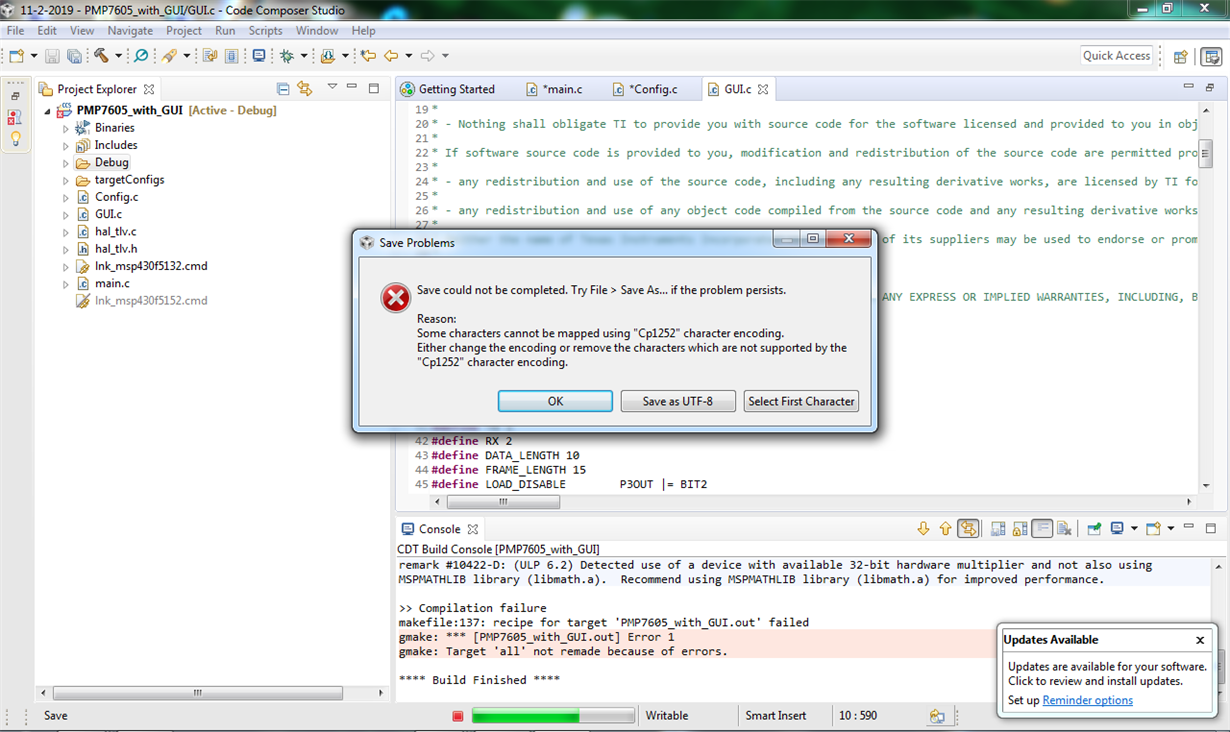This screenshot has width=1230, height=732.
Task: Open the New dropdown arrow in toolbar
Action: pos(33,56)
